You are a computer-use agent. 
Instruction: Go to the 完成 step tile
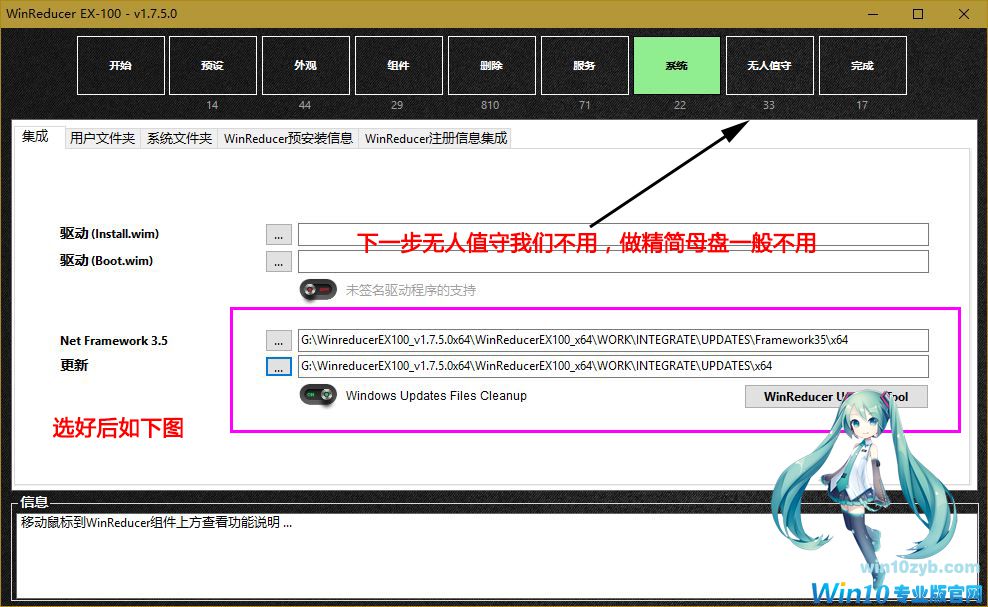click(862, 66)
